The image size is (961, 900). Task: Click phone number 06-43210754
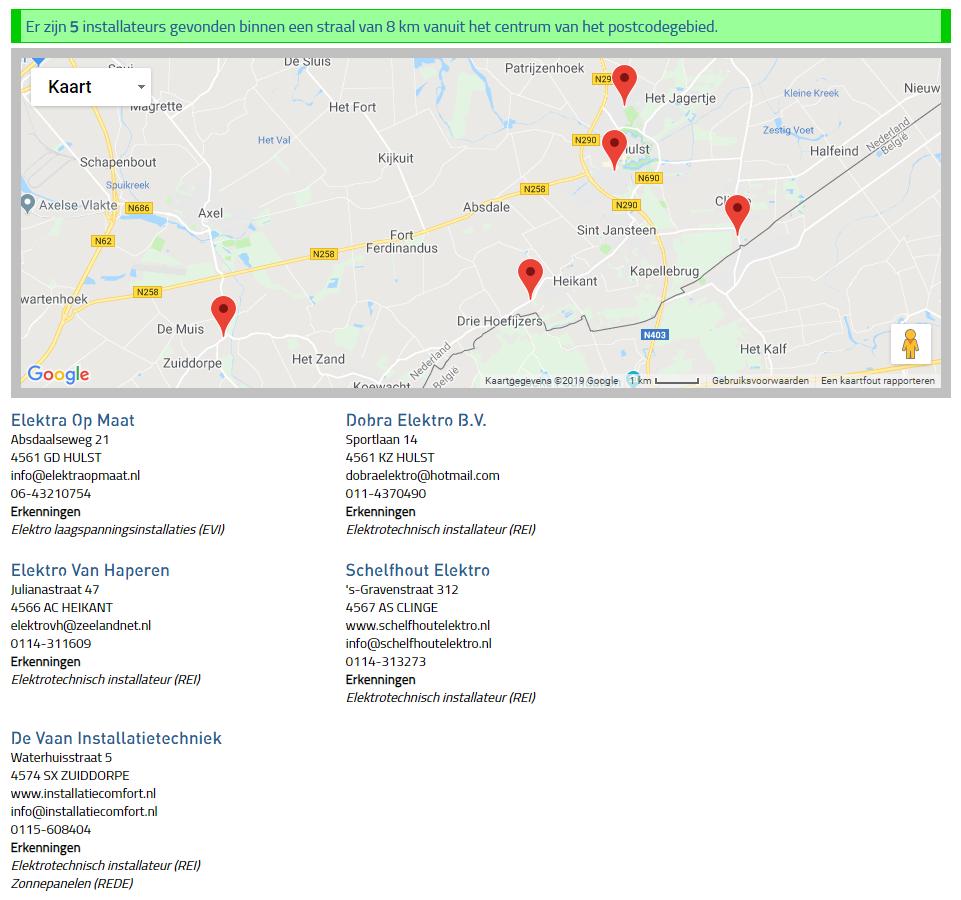click(51, 494)
